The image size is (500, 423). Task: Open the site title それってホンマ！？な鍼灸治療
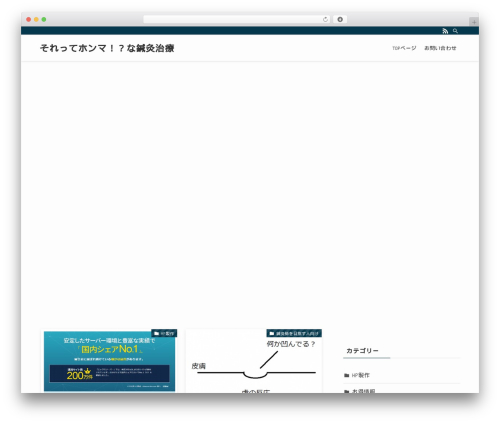(x=107, y=48)
